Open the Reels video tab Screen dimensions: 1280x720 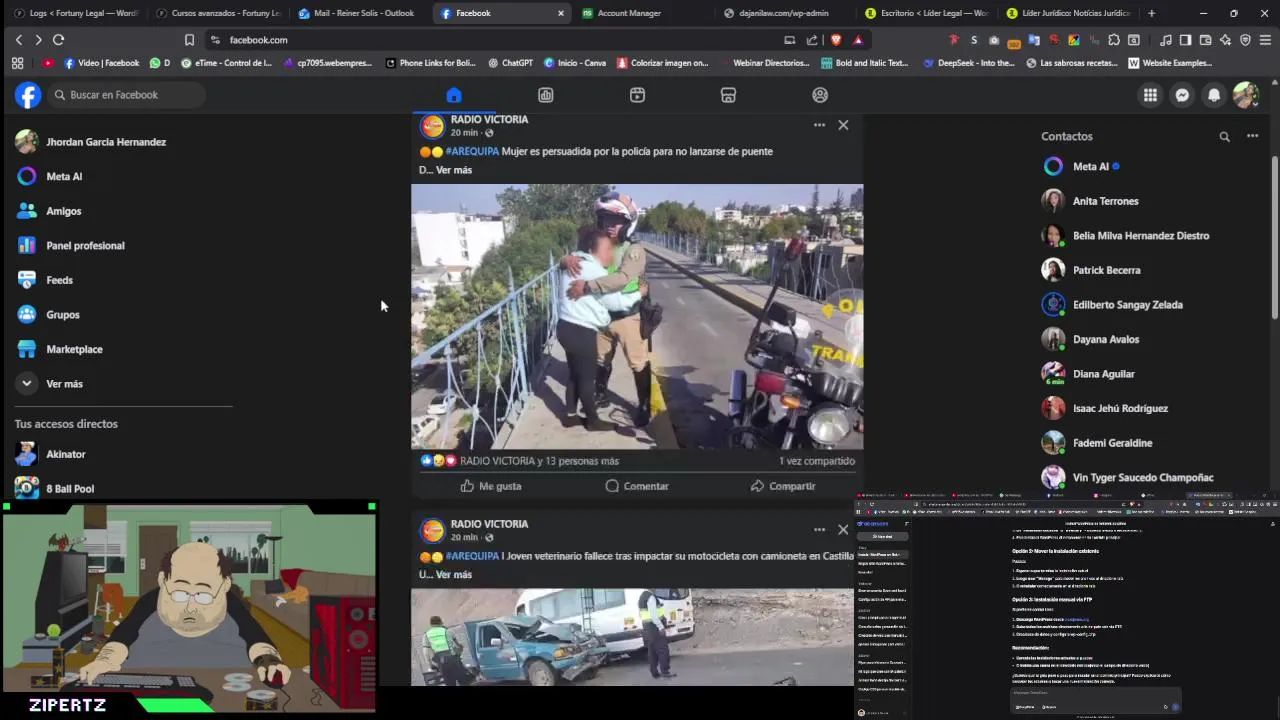pos(637,95)
